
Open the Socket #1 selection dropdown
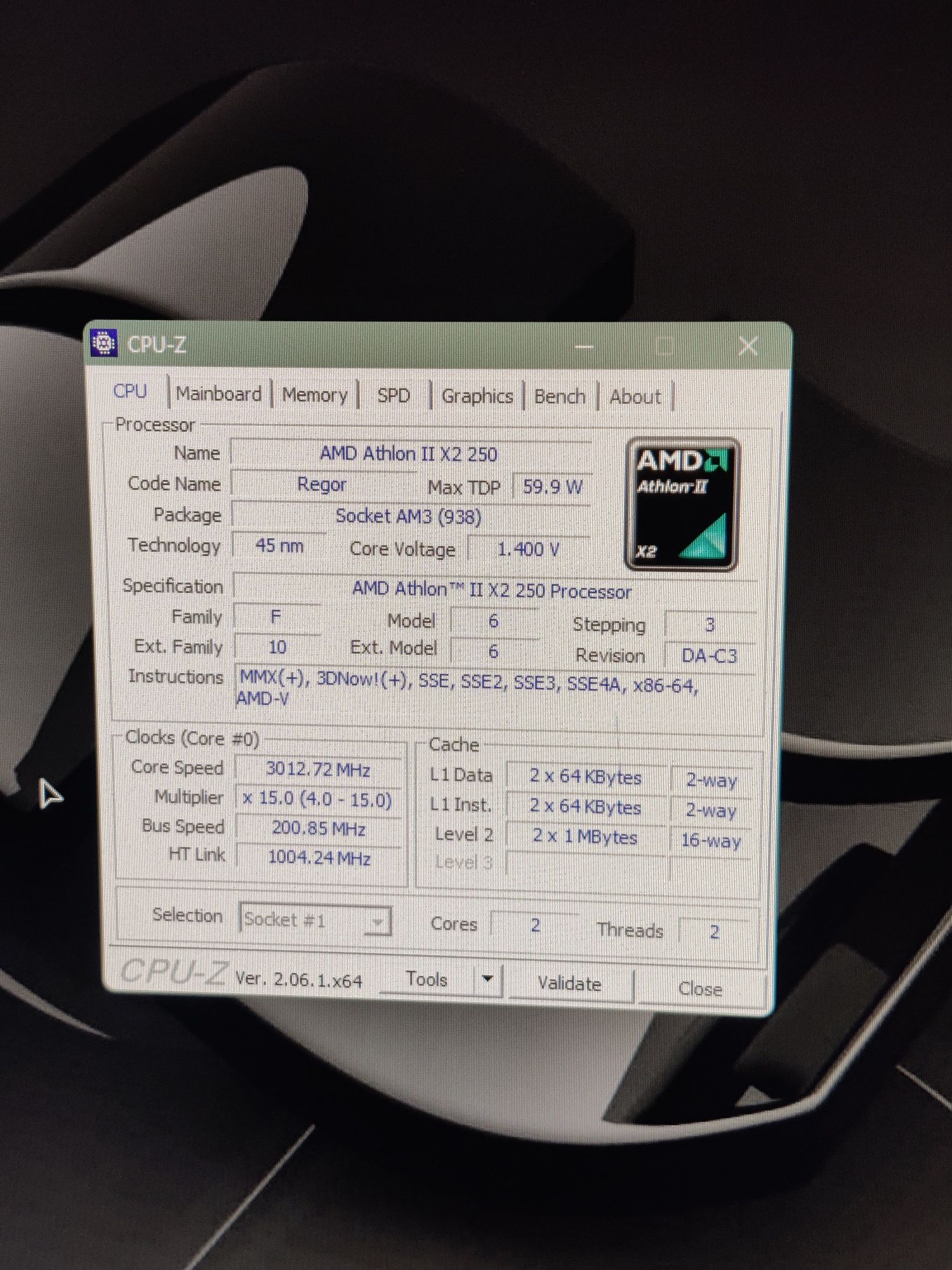coord(315,919)
